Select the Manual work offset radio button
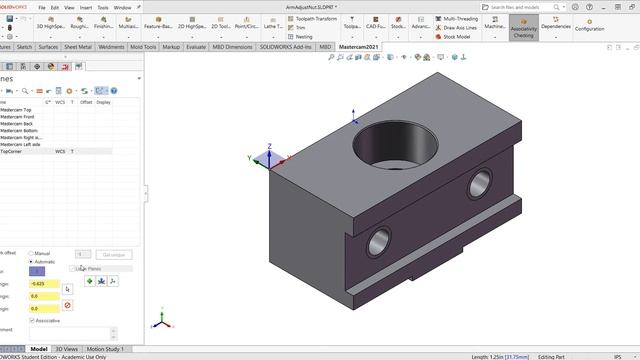640x360 pixels. pyautogui.click(x=31, y=253)
